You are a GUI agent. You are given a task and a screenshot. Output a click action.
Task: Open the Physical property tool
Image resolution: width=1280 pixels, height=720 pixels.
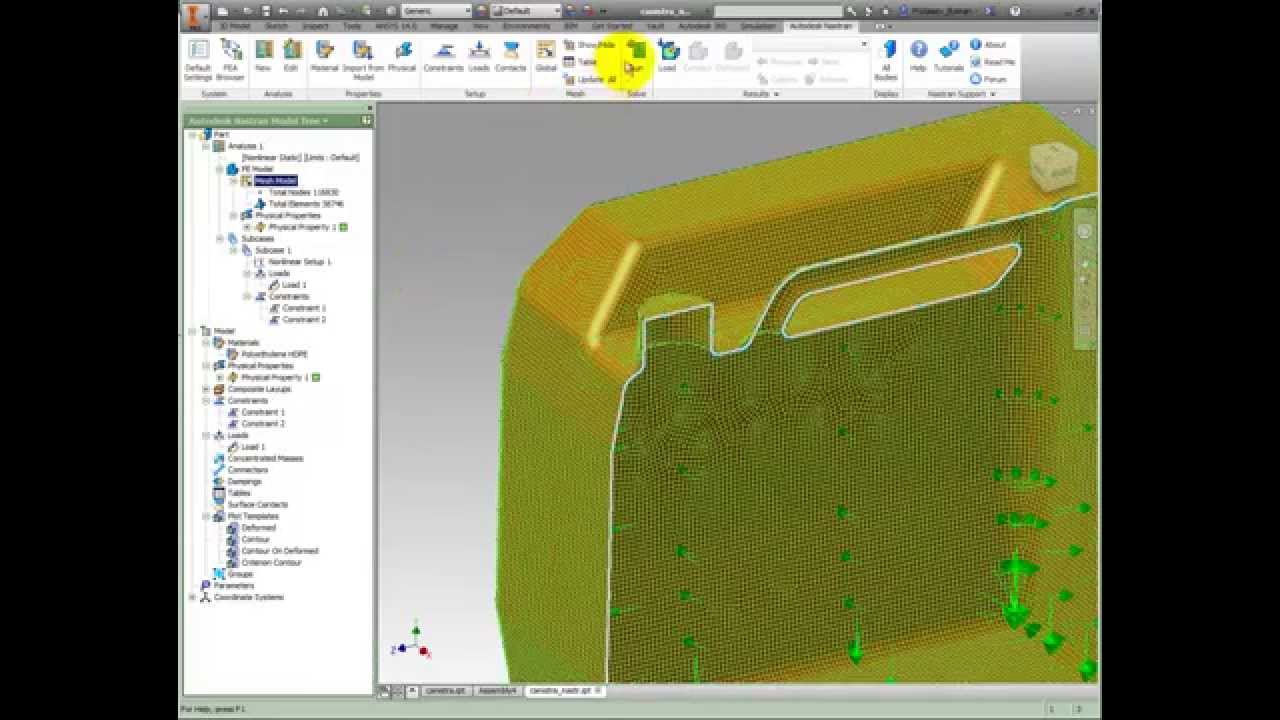pyautogui.click(x=402, y=56)
